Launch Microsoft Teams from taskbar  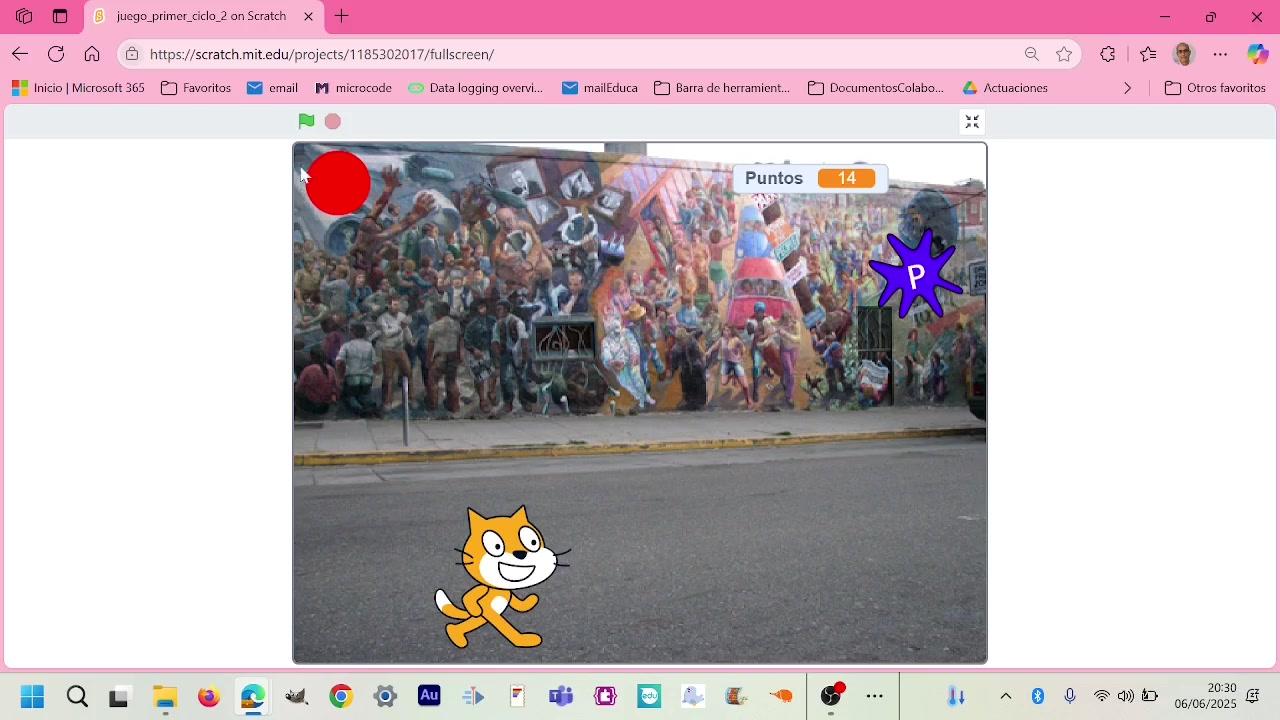coord(561,696)
